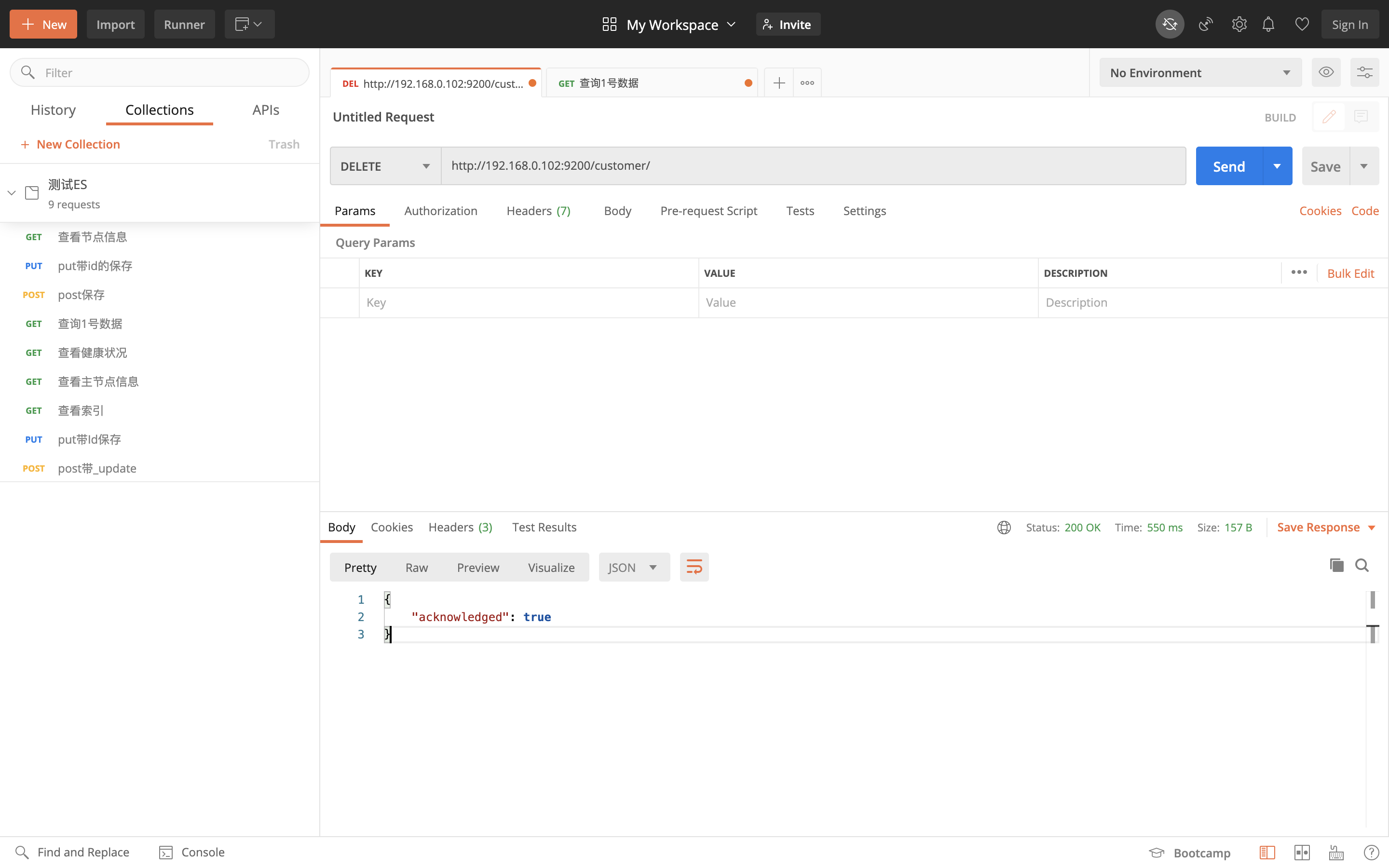Click the sync status icon in header

pyautogui.click(x=1169, y=24)
